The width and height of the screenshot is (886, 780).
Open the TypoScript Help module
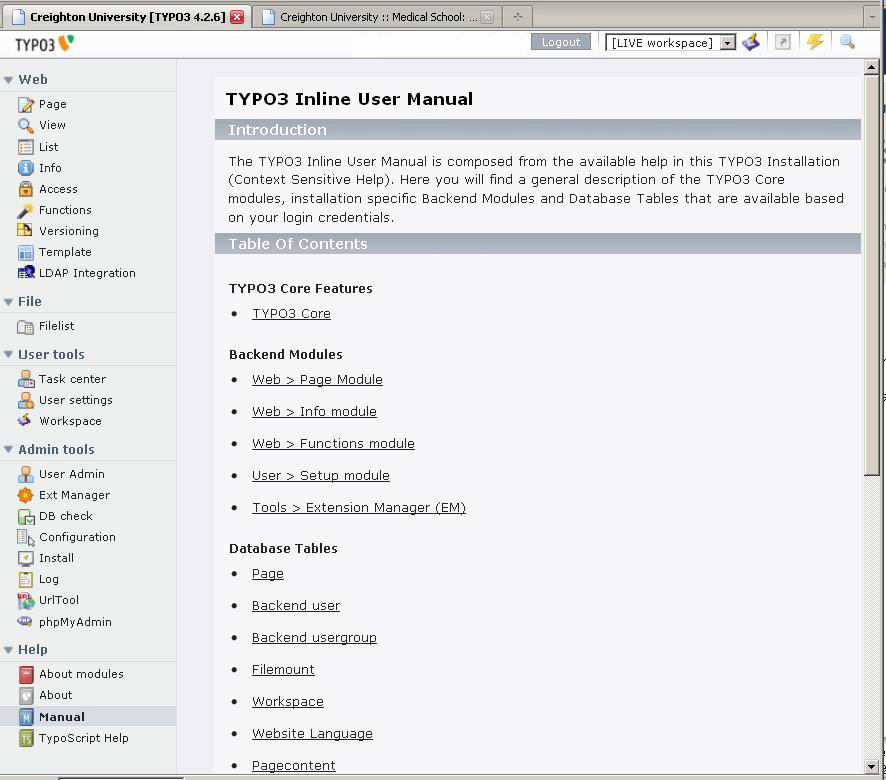[83, 738]
